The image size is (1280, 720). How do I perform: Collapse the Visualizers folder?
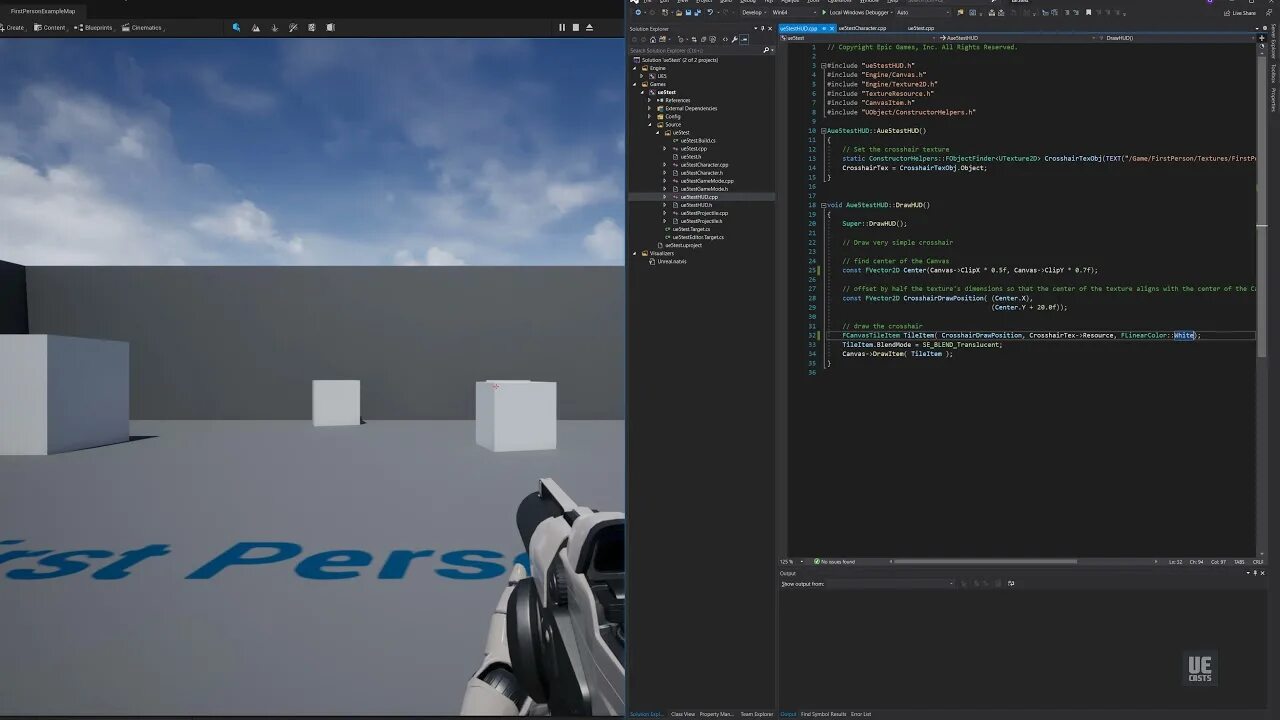point(634,253)
